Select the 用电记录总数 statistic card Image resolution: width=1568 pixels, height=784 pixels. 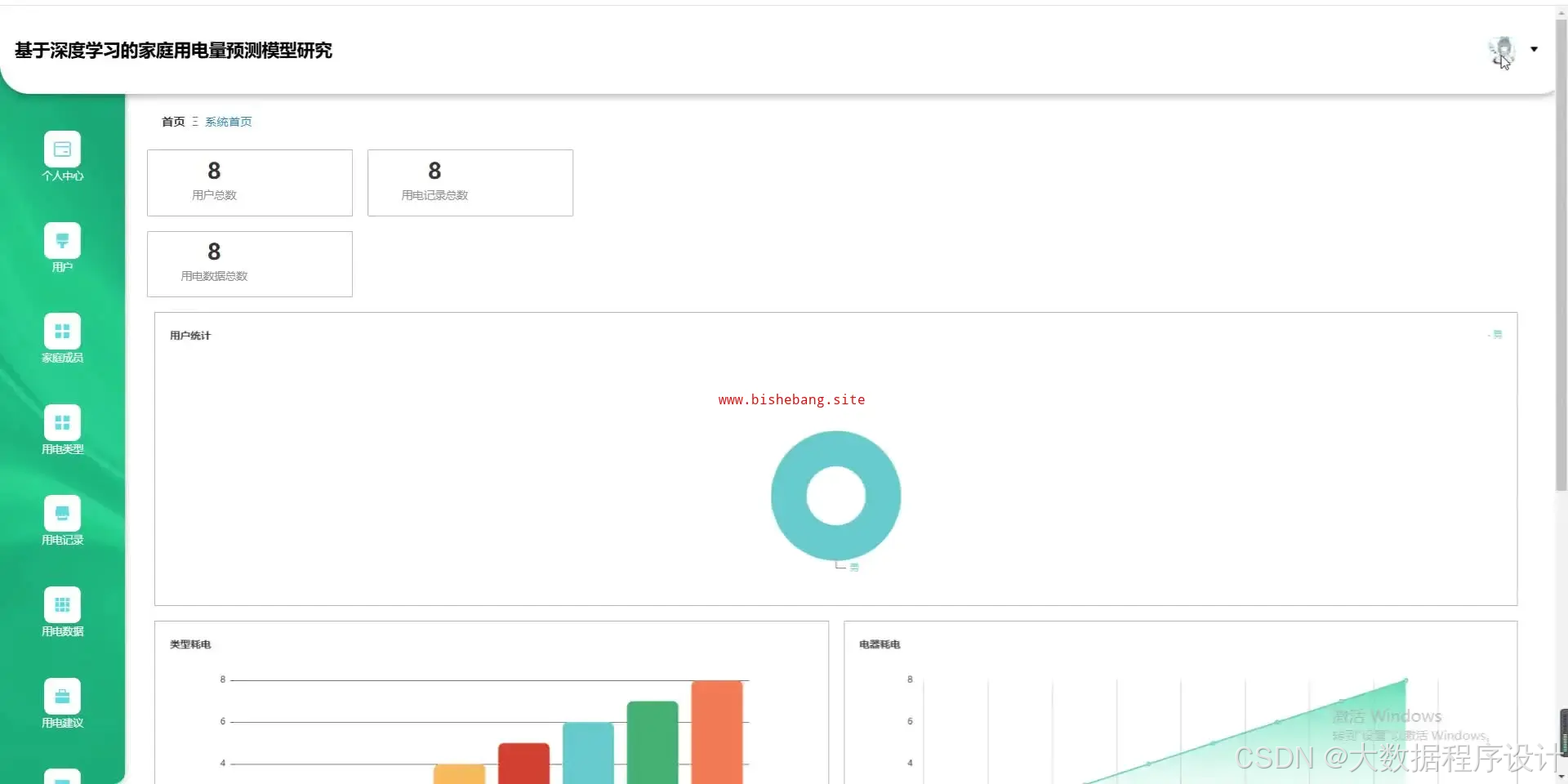pos(470,183)
